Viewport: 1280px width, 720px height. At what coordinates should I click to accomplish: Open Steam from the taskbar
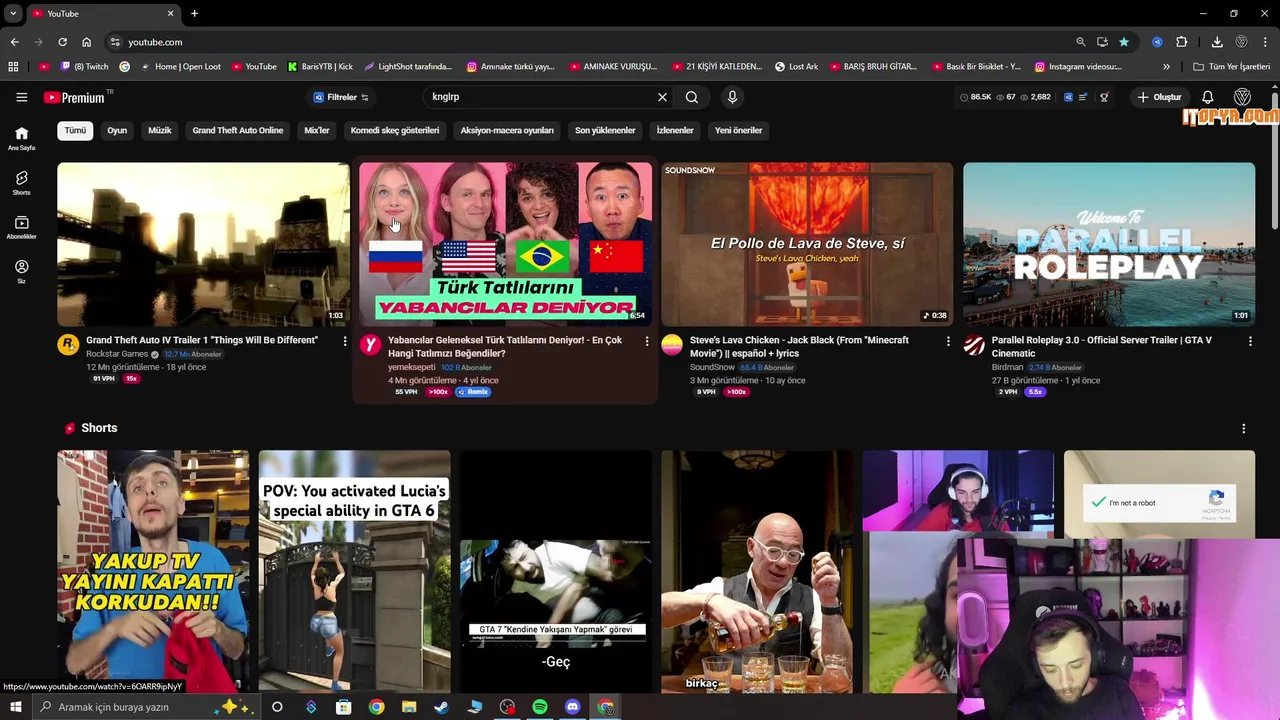click(x=441, y=707)
